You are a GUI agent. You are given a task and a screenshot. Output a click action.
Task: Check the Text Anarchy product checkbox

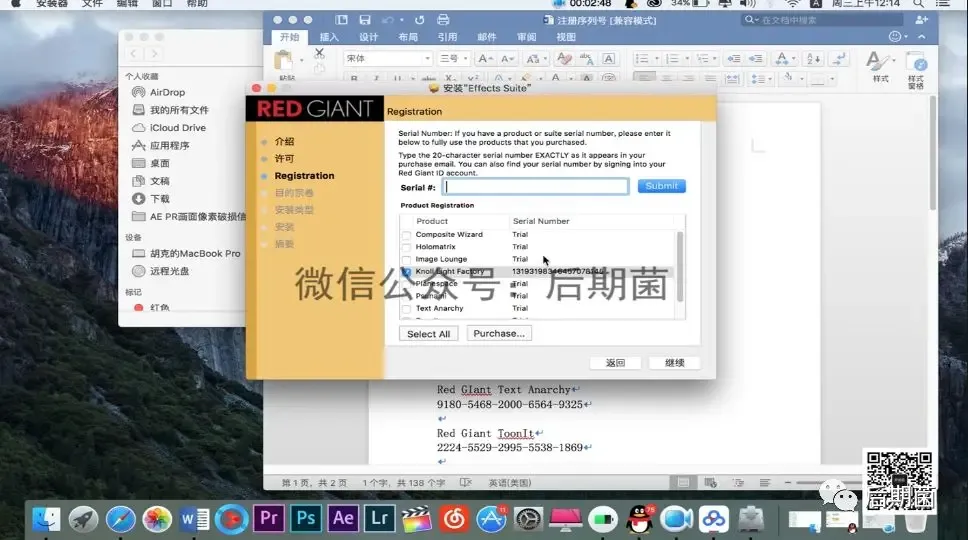[406, 309]
